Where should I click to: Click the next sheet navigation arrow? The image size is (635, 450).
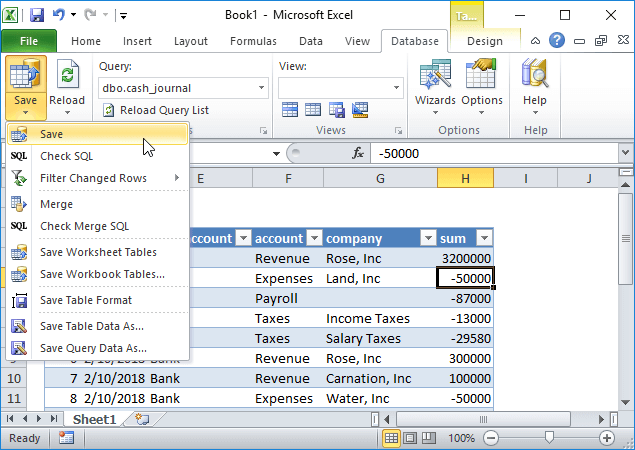coord(39,419)
